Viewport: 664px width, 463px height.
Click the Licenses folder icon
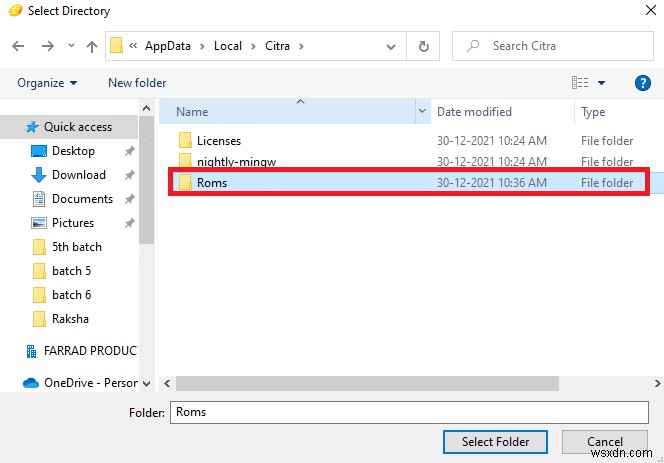tap(184, 141)
